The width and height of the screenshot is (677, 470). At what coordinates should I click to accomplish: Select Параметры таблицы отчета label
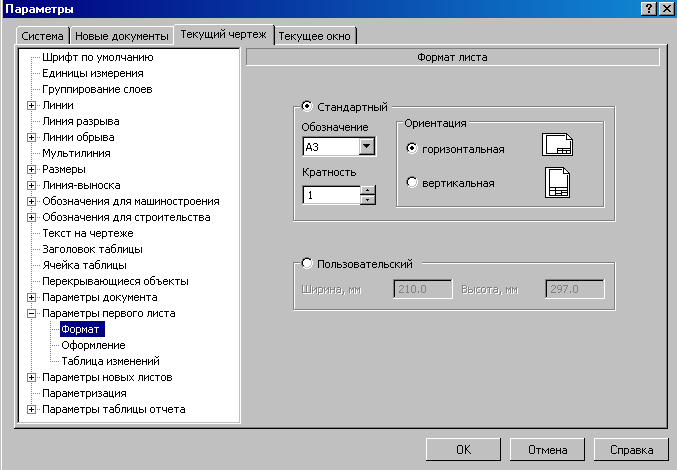point(114,409)
